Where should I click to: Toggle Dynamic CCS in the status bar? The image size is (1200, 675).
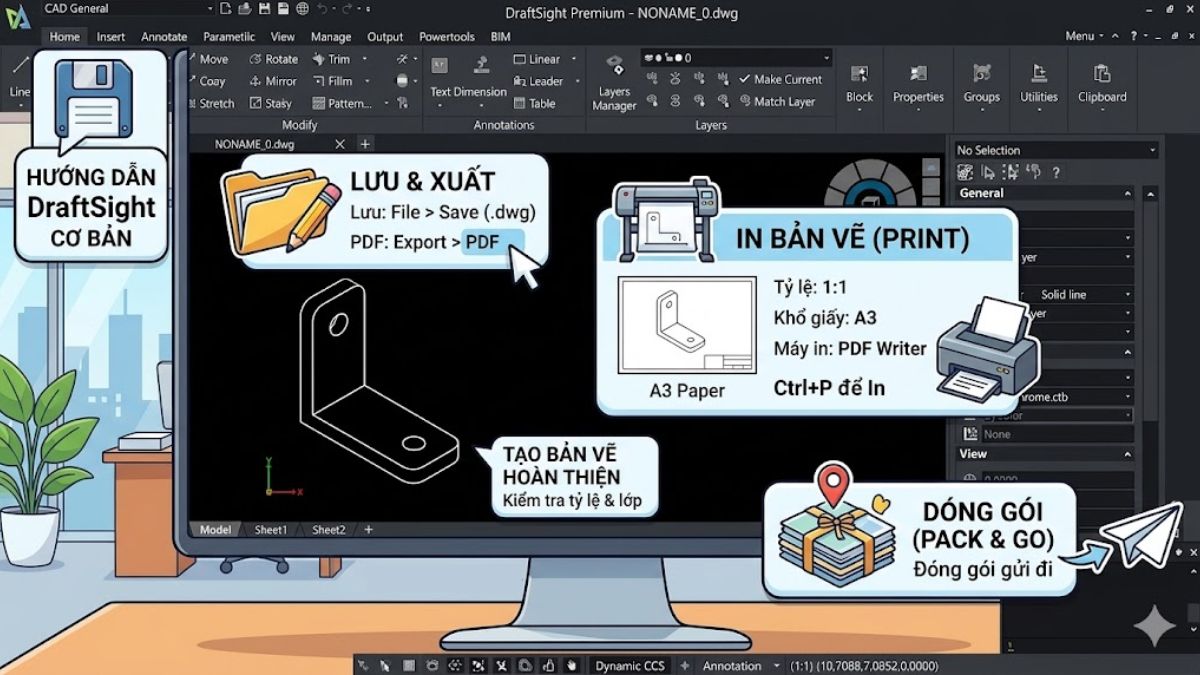(x=629, y=665)
